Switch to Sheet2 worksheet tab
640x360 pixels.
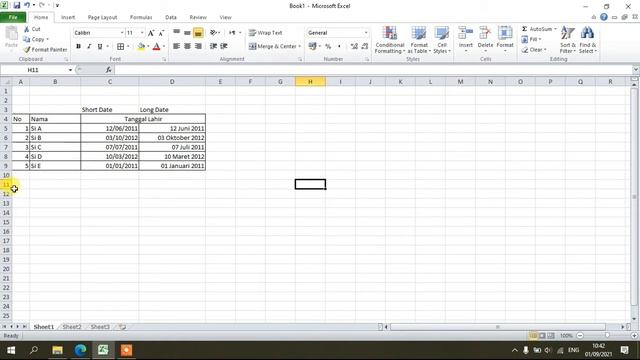click(x=72, y=327)
